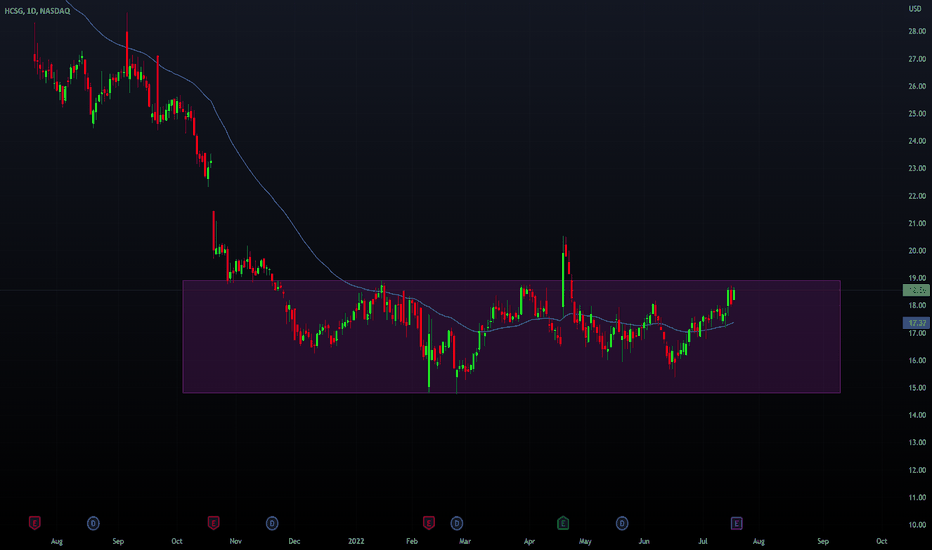
Task: Click the 10.00 price axis label
Action: click(x=917, y=525)
